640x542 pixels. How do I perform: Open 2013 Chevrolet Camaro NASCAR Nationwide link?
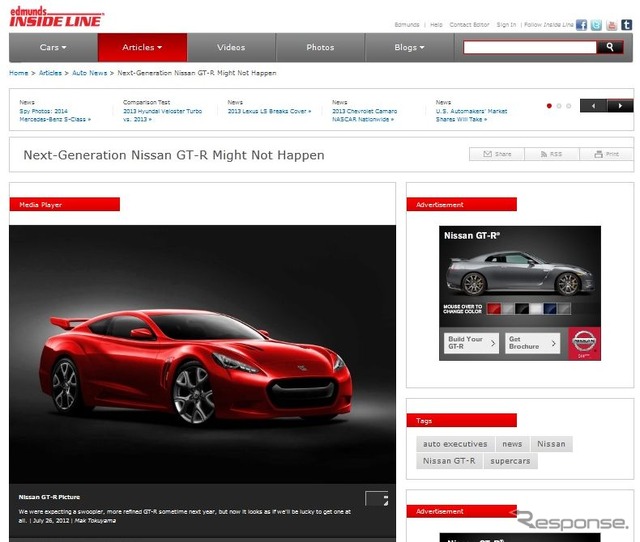point(364,115)
